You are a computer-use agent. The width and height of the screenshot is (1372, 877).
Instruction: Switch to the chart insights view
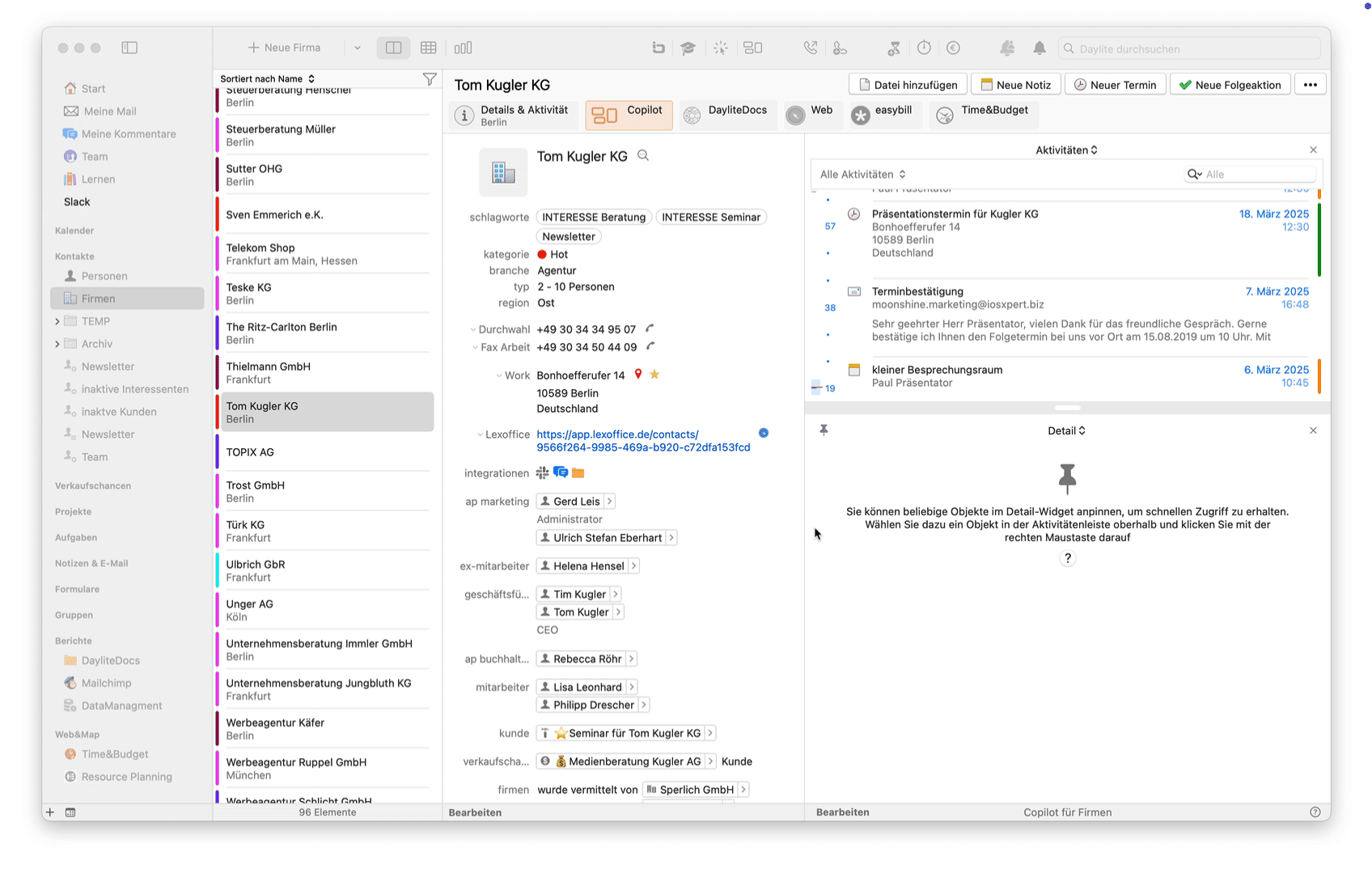pyautogui.click(x=463, y=48)
